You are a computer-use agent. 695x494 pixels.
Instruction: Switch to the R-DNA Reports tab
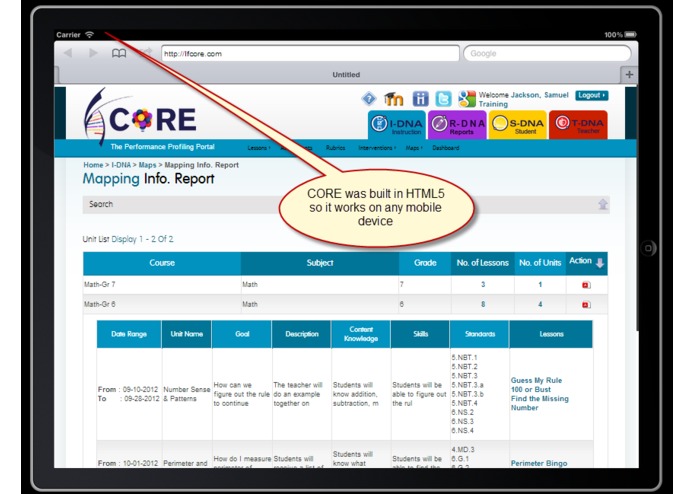(457, 125)
